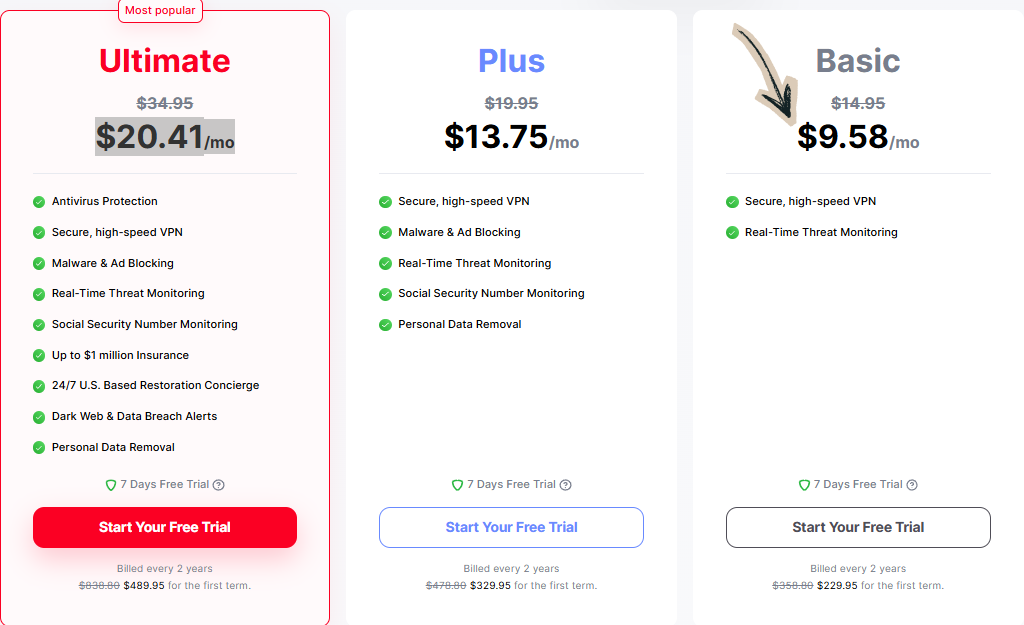Select the checkmark beside Real-Time Threat Monitoring on Basic
1024x625 pixels.
pyautogui.click(x=731, y=232)
